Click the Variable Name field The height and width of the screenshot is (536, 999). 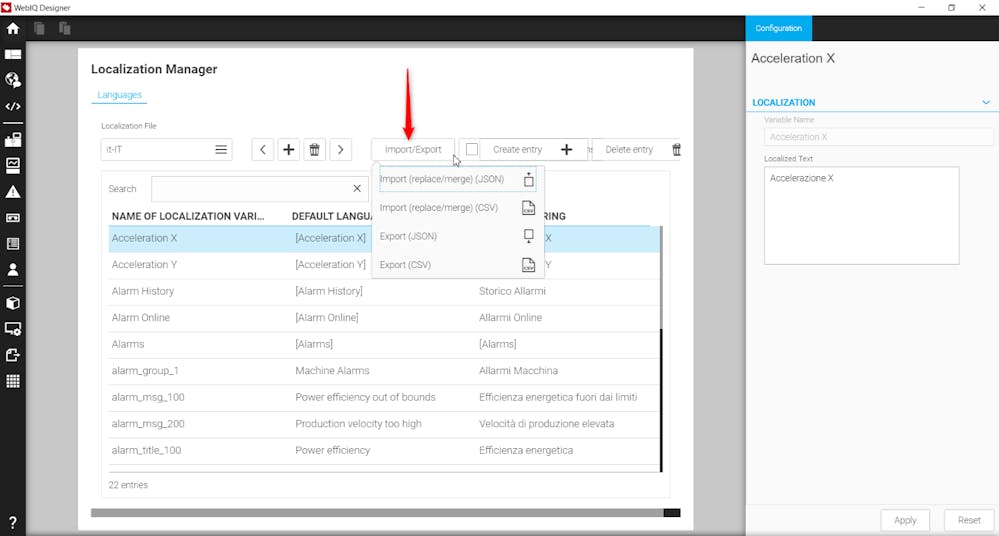[x=878, y=137]
